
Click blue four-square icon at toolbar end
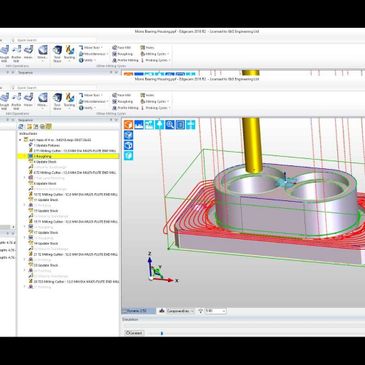point(190,125)
